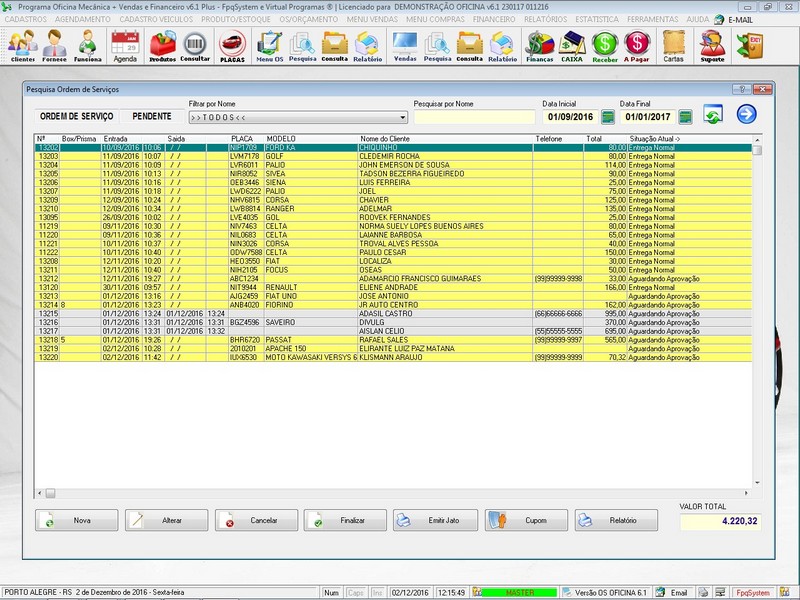The image size is (800, 600).
Task: Open the CAIXA cash register icon
Action: [572, 46]
